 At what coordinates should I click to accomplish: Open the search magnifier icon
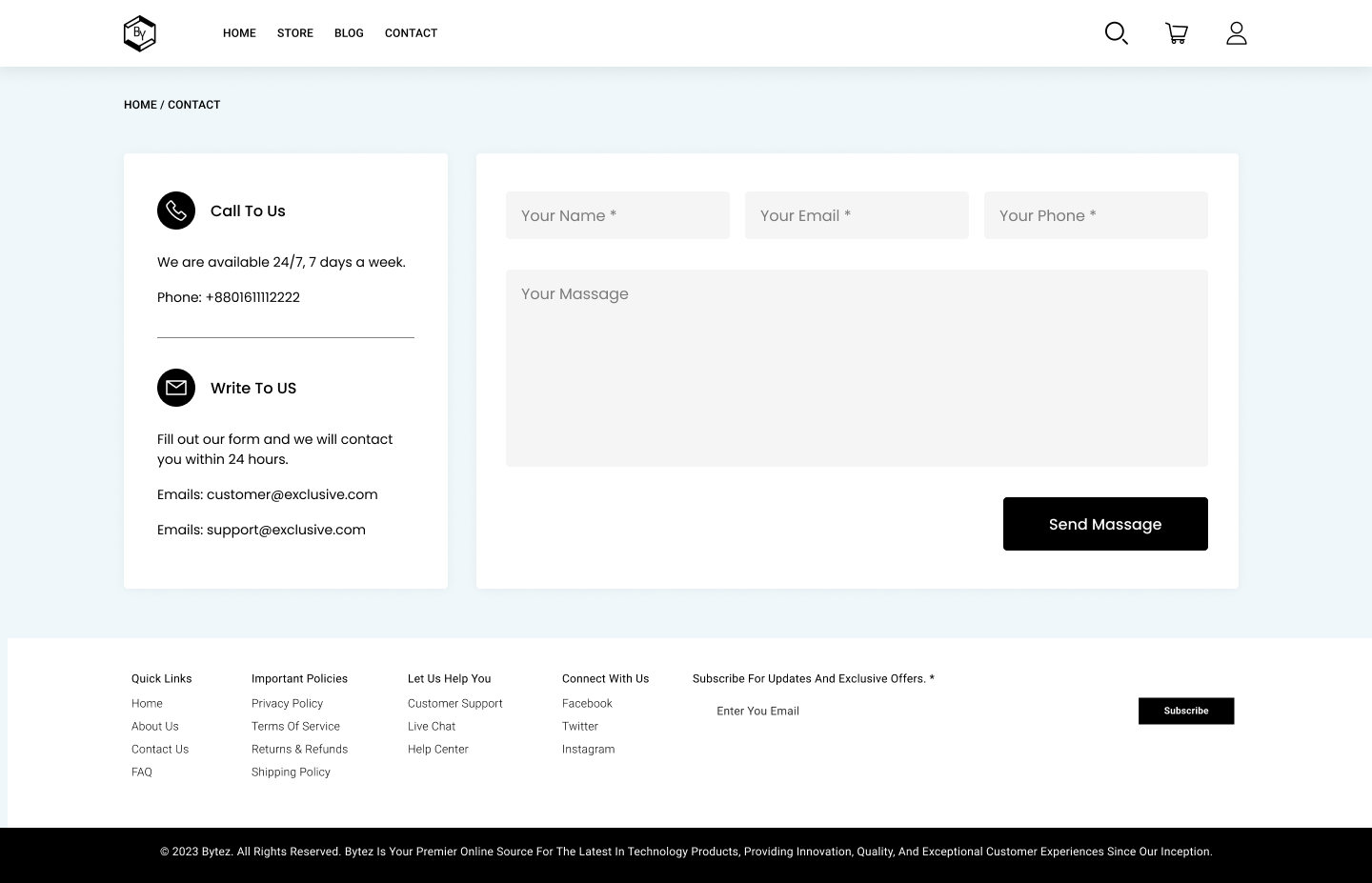coord(1117,33)
